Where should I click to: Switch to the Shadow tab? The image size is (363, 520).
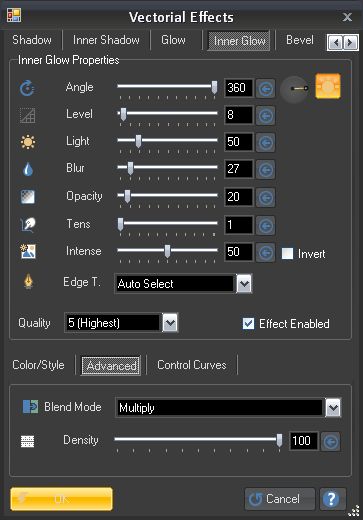pyautogui.click(x=32, y=40)
